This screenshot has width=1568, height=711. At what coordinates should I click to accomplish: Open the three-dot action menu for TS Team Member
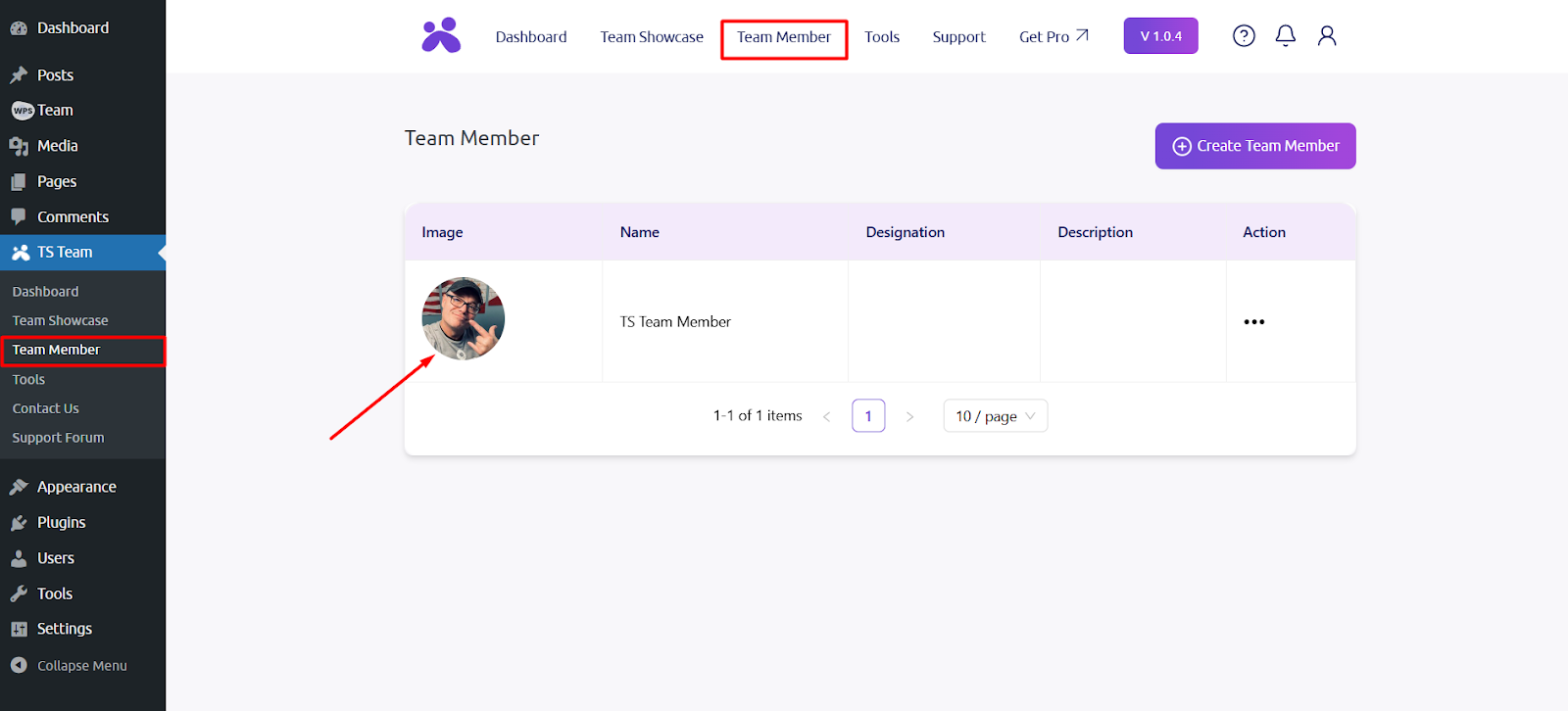coord(1254,321)
